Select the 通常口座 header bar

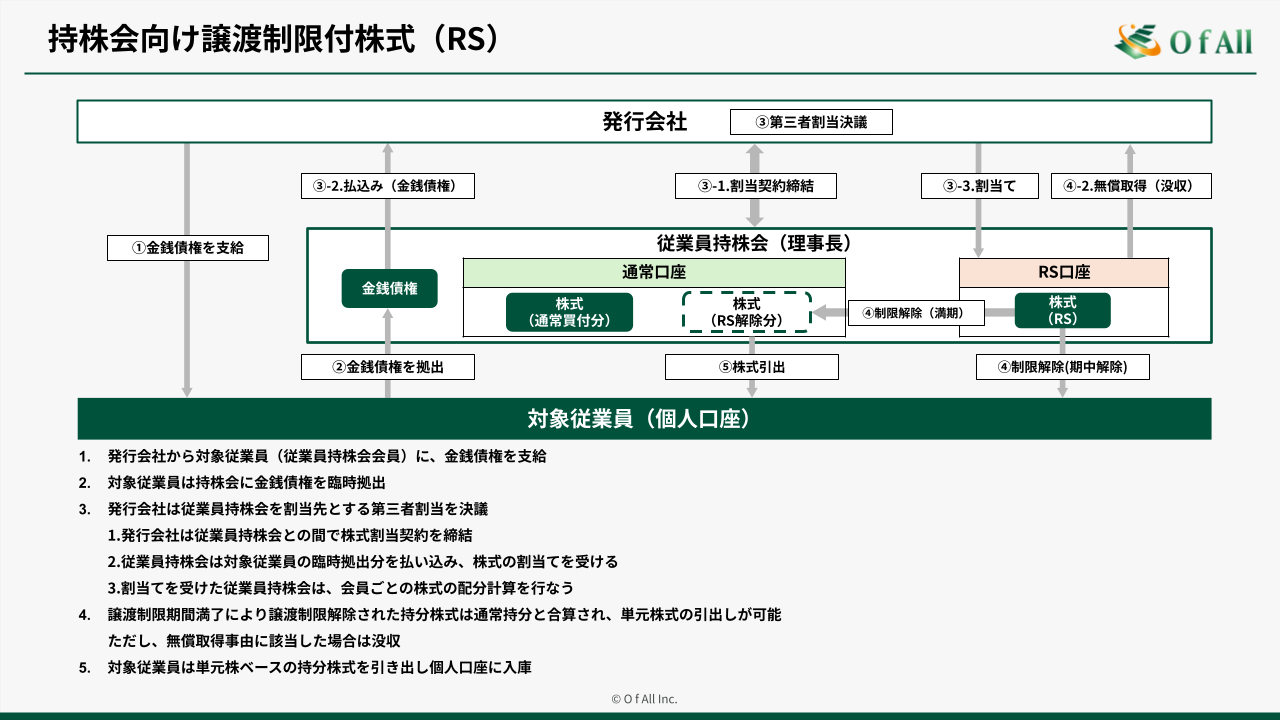(x=654, y=273)
